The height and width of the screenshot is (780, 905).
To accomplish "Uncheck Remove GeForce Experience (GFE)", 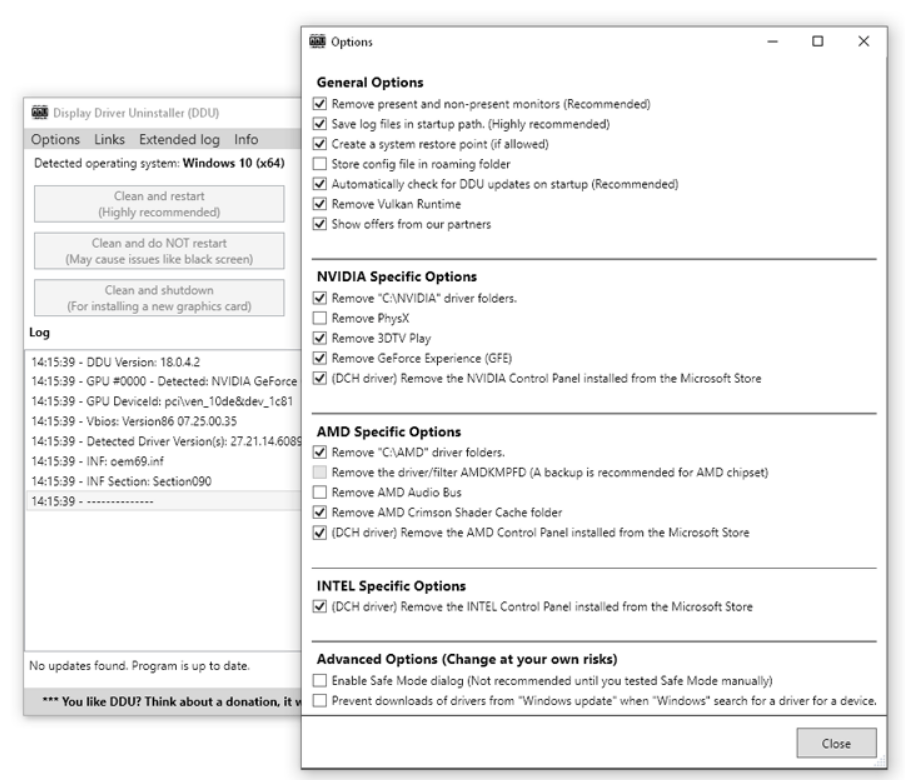I will pyautogui.click(x=320, y=357).
